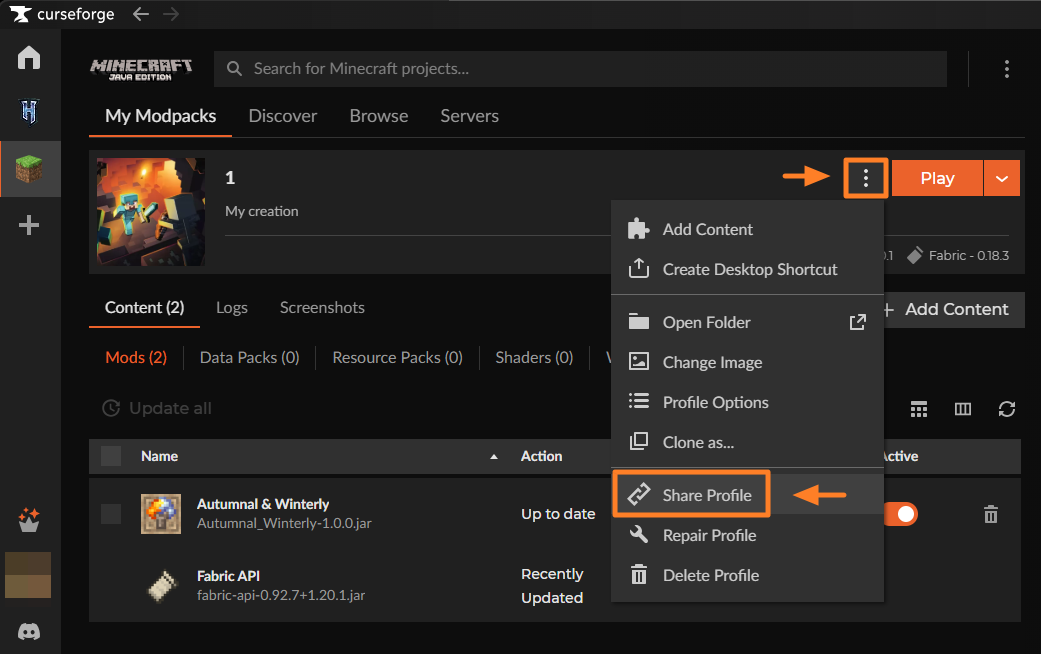Click the Autumnal & Winterly mod icon
This screenshot has height=654, width=1041.
click(161, 514)
